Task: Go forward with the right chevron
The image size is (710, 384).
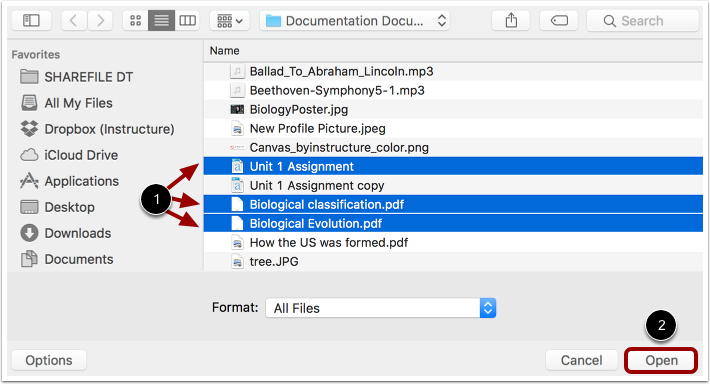Action: [100, 20]
